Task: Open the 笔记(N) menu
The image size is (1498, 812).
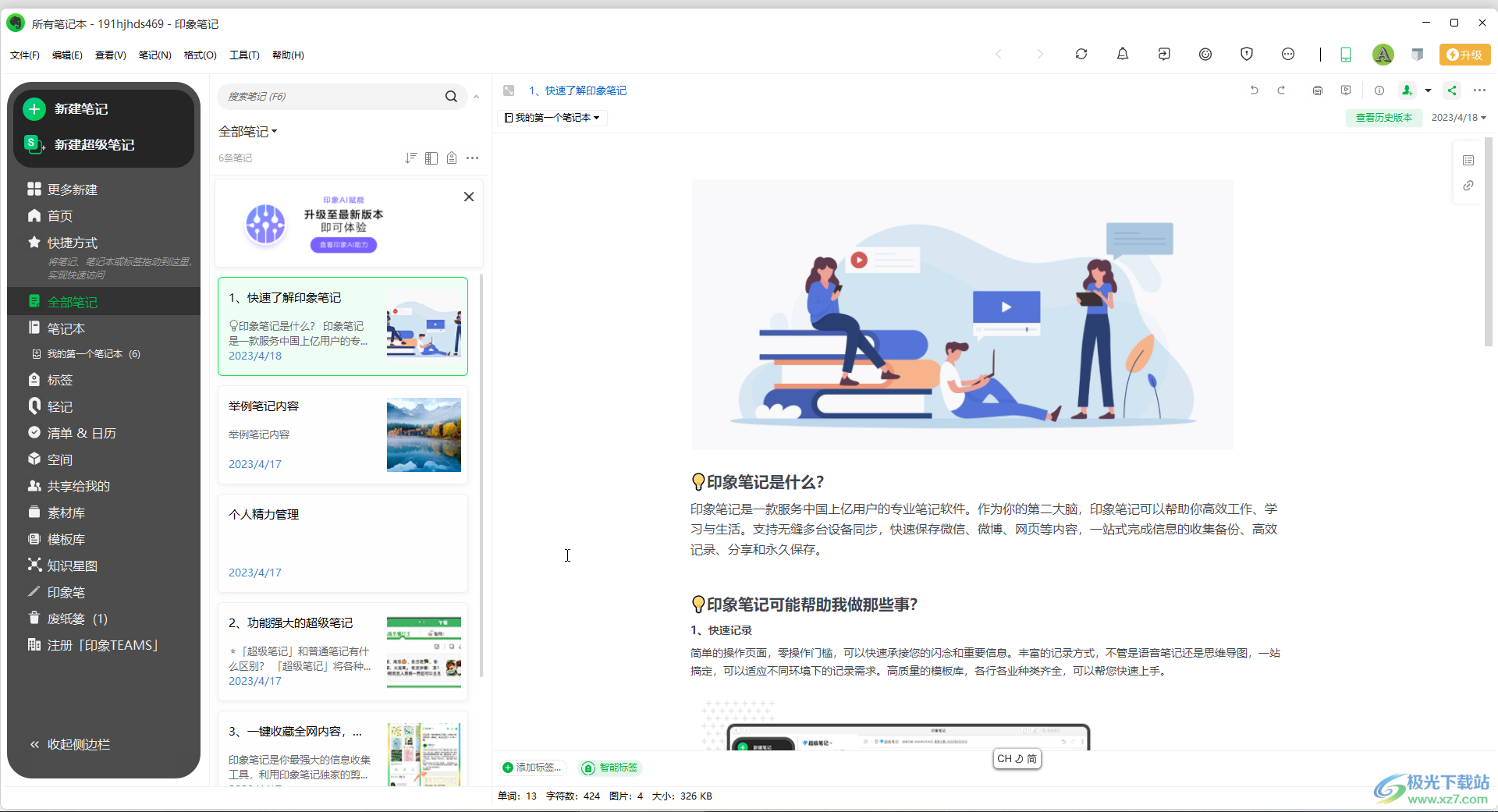Action: (x=155, y=55)
